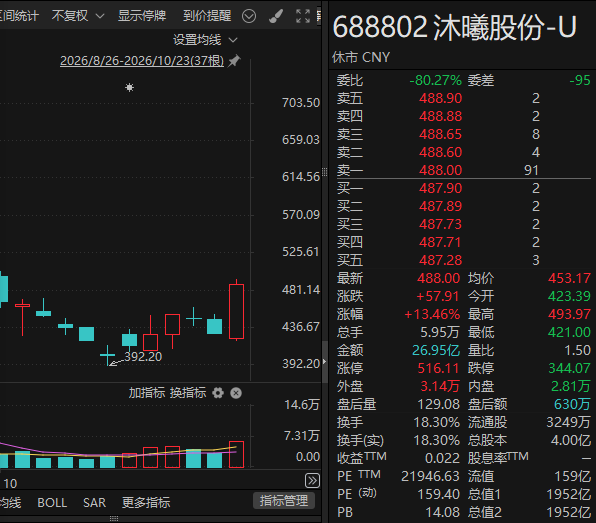Open the 不复权 adjustment dropdown
Screen dimensions: 596x523
[78, 16]
